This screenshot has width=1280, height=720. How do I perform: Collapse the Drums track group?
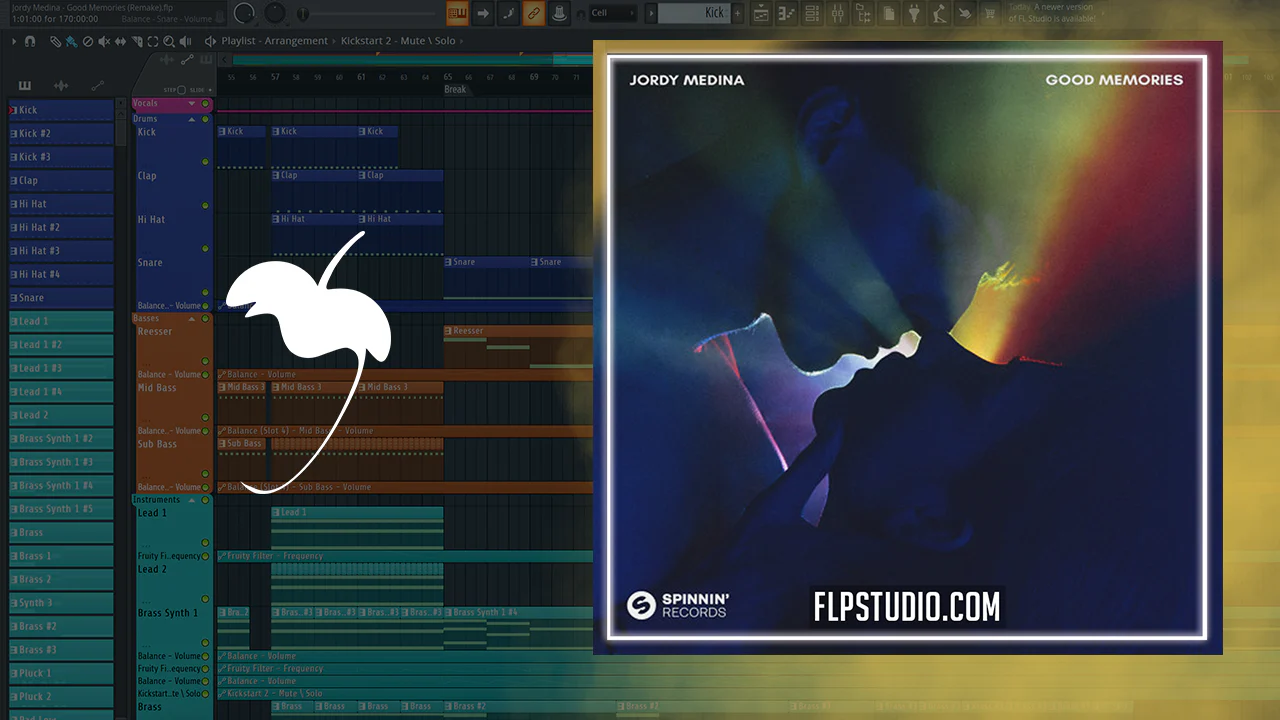click(x=192, y=119)
